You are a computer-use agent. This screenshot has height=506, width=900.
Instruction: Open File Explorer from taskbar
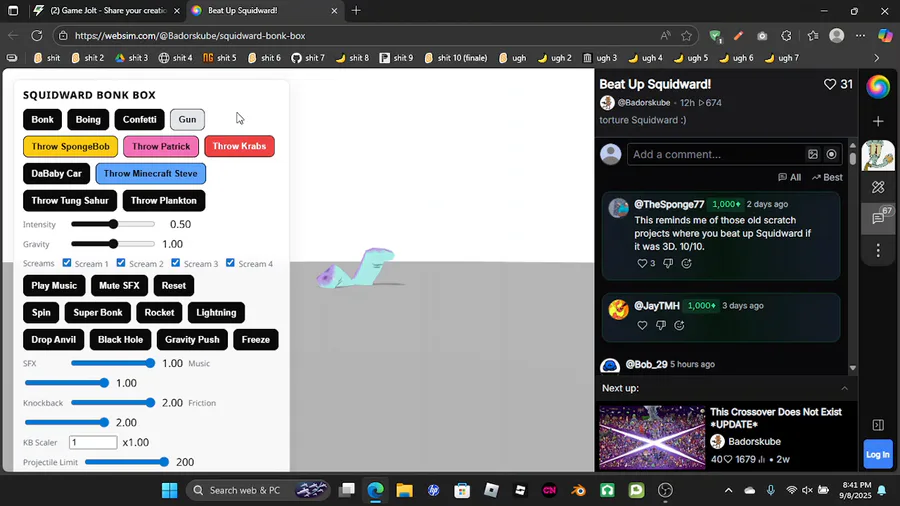(x=404, y=490)
